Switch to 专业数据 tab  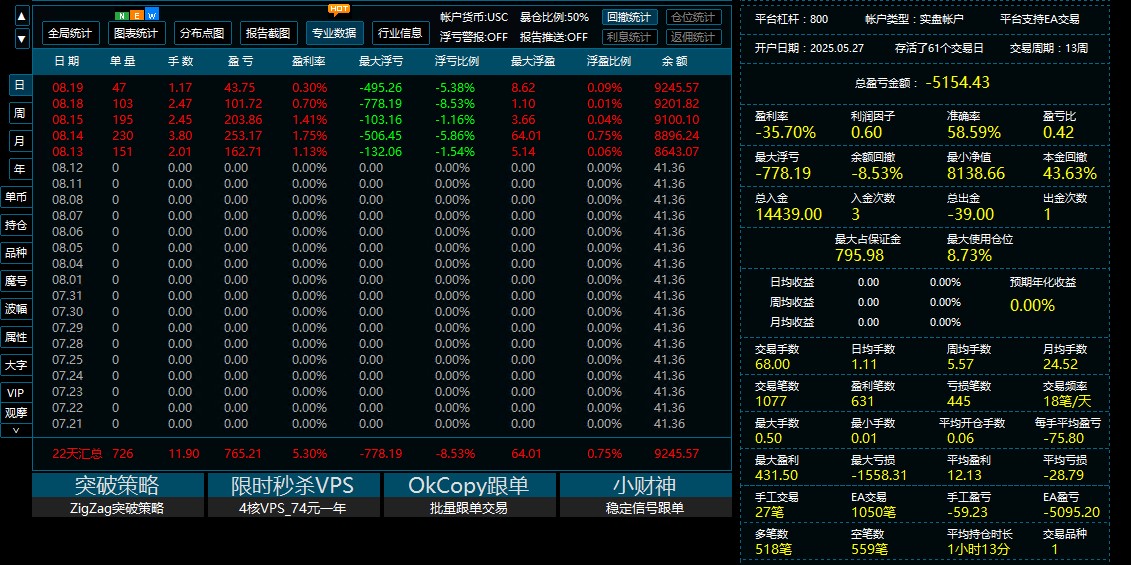point(335,32)
